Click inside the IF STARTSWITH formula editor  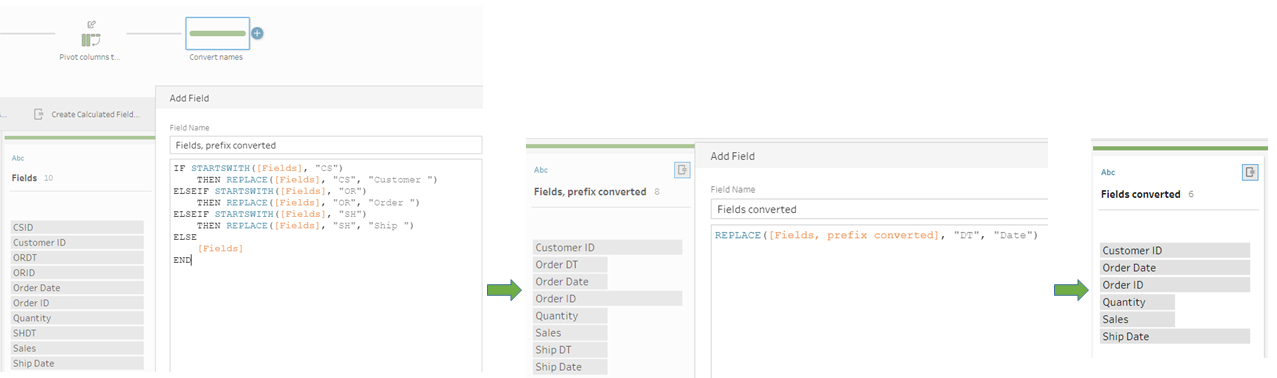(325, 265)
